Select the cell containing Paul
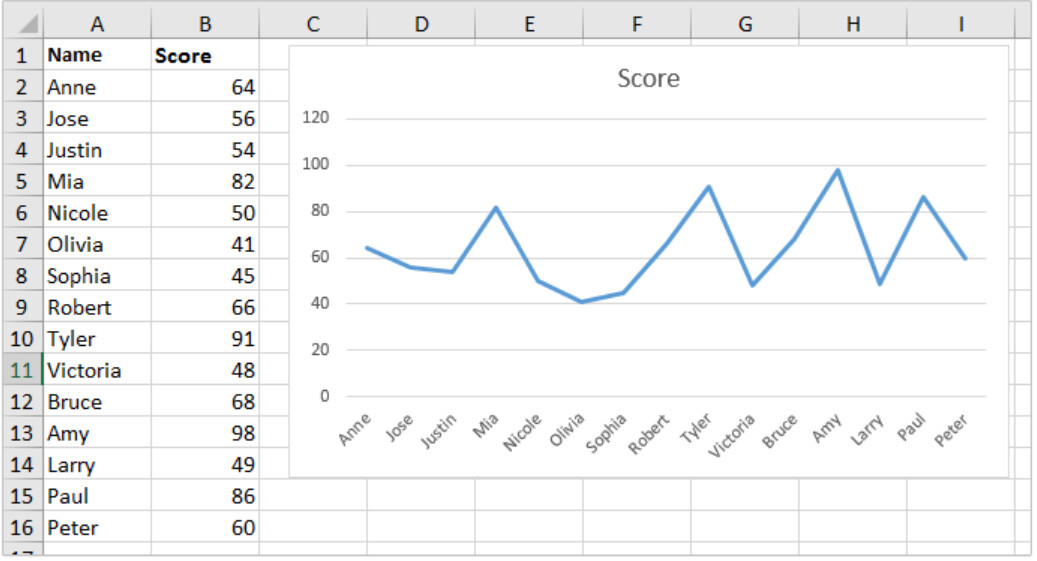The width and height of the screenshot is (1037, 561). point(97,496)
